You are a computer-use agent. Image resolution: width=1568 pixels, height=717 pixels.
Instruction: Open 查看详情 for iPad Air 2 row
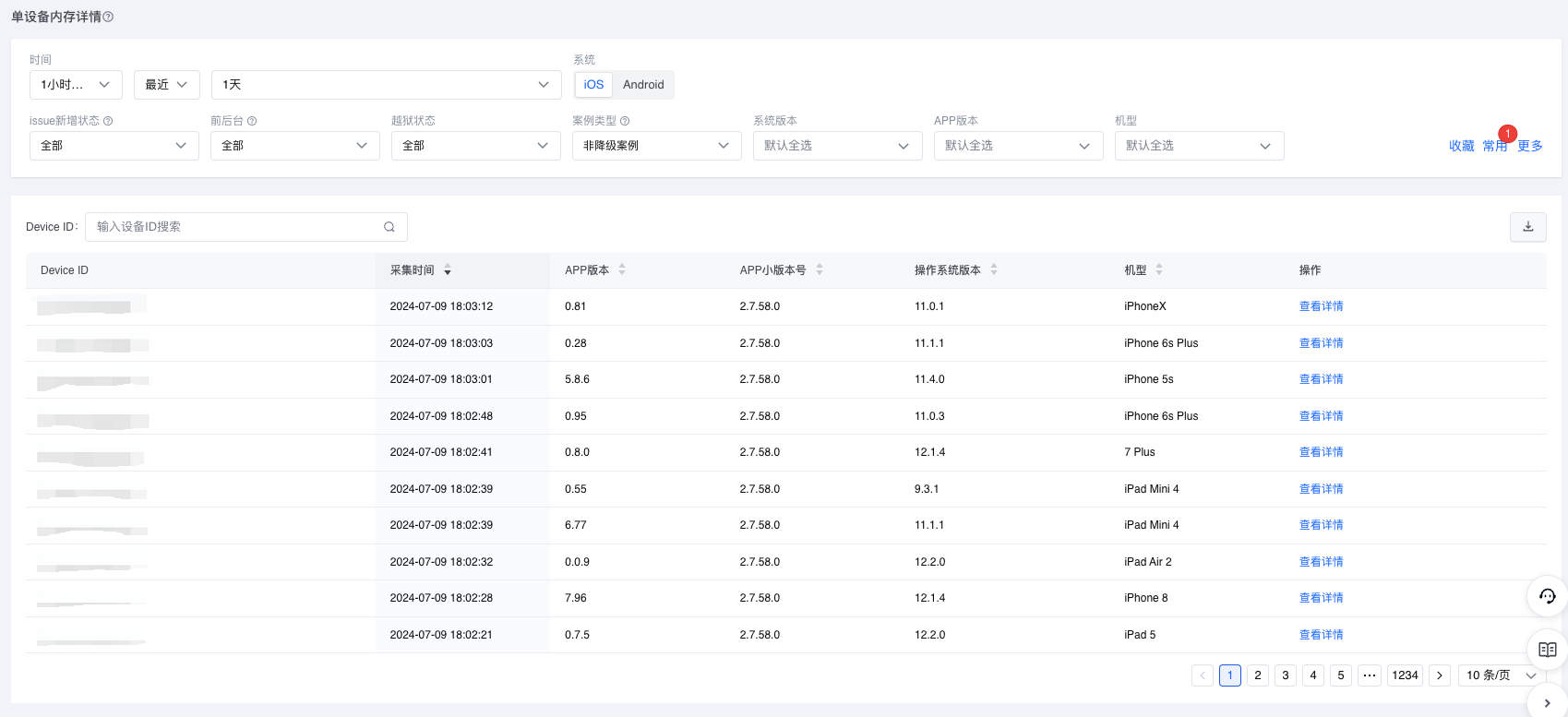[x=1322, y=562]
